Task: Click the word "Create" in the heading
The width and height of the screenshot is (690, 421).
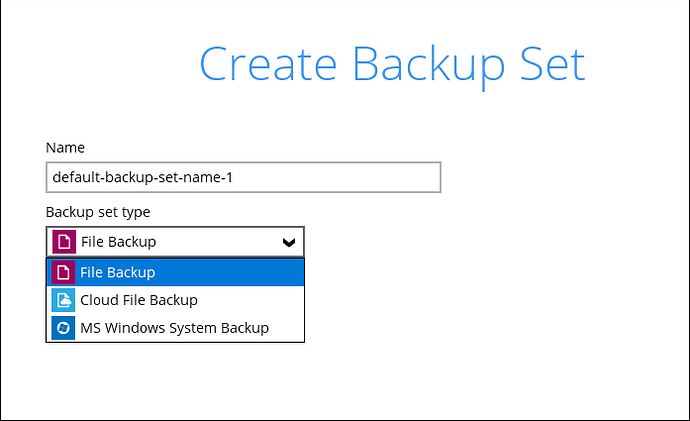Action: click(x=263, y=64)
